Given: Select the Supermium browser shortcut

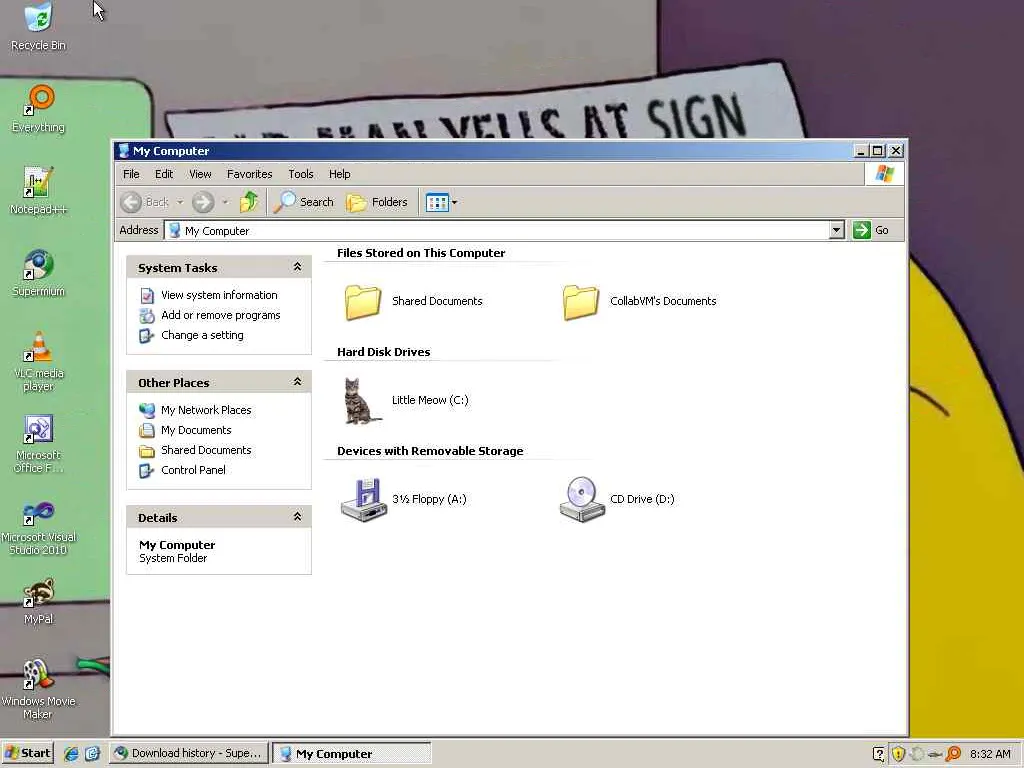Looking at the screenshot, I should point(38,273).
